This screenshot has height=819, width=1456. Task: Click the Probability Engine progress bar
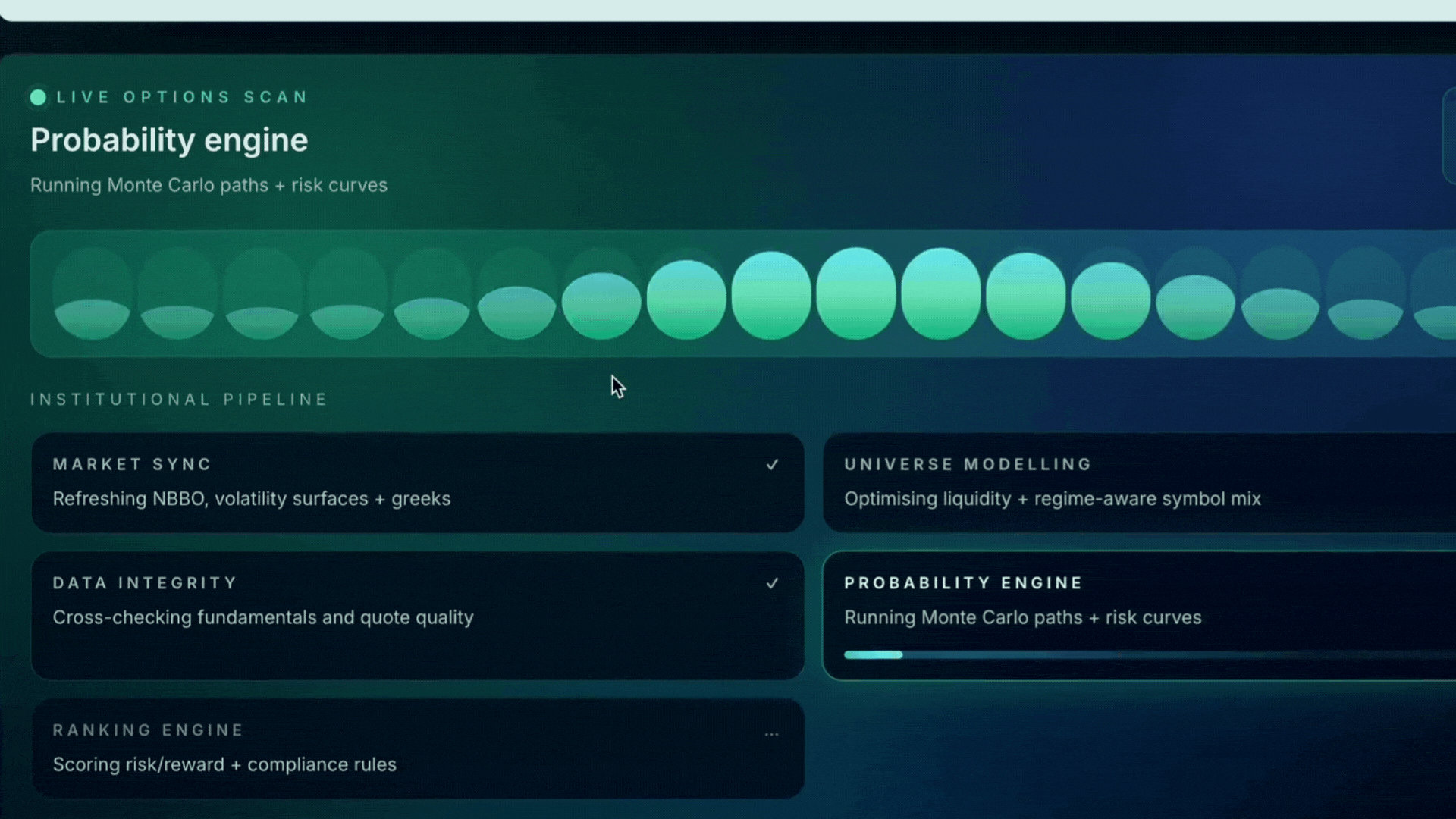tap(1137, 654)
